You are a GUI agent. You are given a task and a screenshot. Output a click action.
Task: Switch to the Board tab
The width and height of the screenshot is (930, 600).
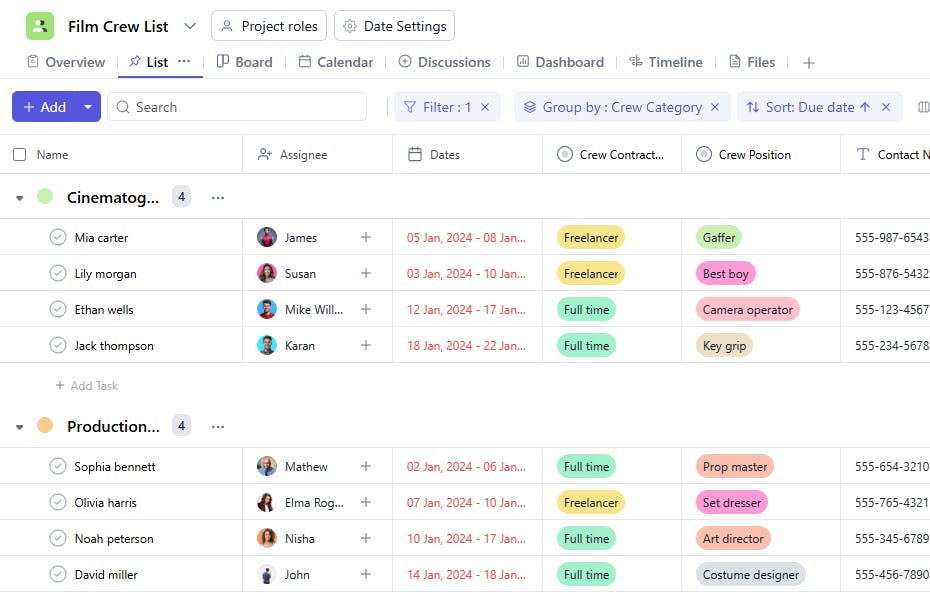[x=245, y=62]
